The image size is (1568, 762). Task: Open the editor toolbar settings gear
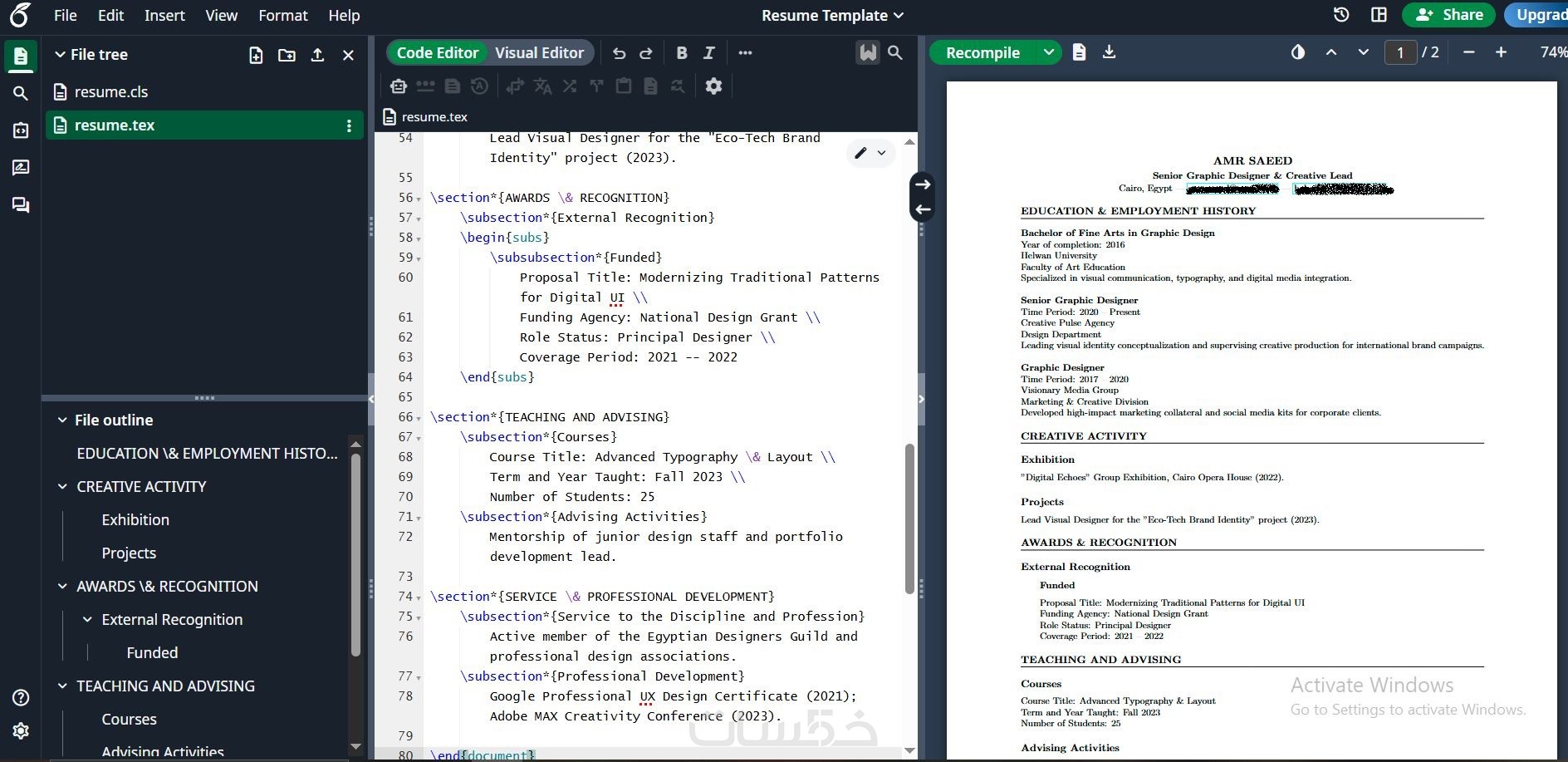click(x=713, y=86)
